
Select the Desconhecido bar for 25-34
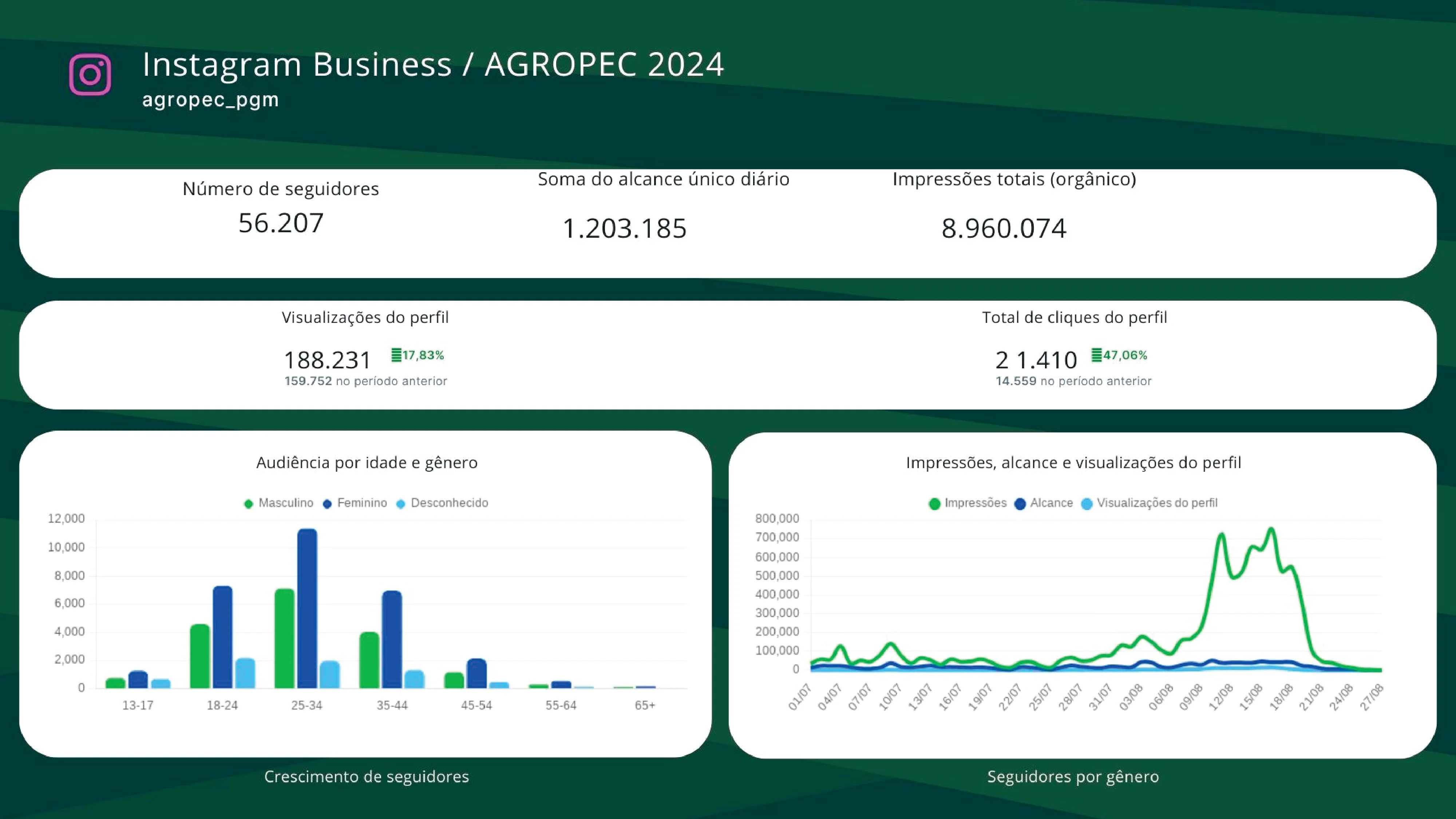pyautogui.click(x=330, y=674)
